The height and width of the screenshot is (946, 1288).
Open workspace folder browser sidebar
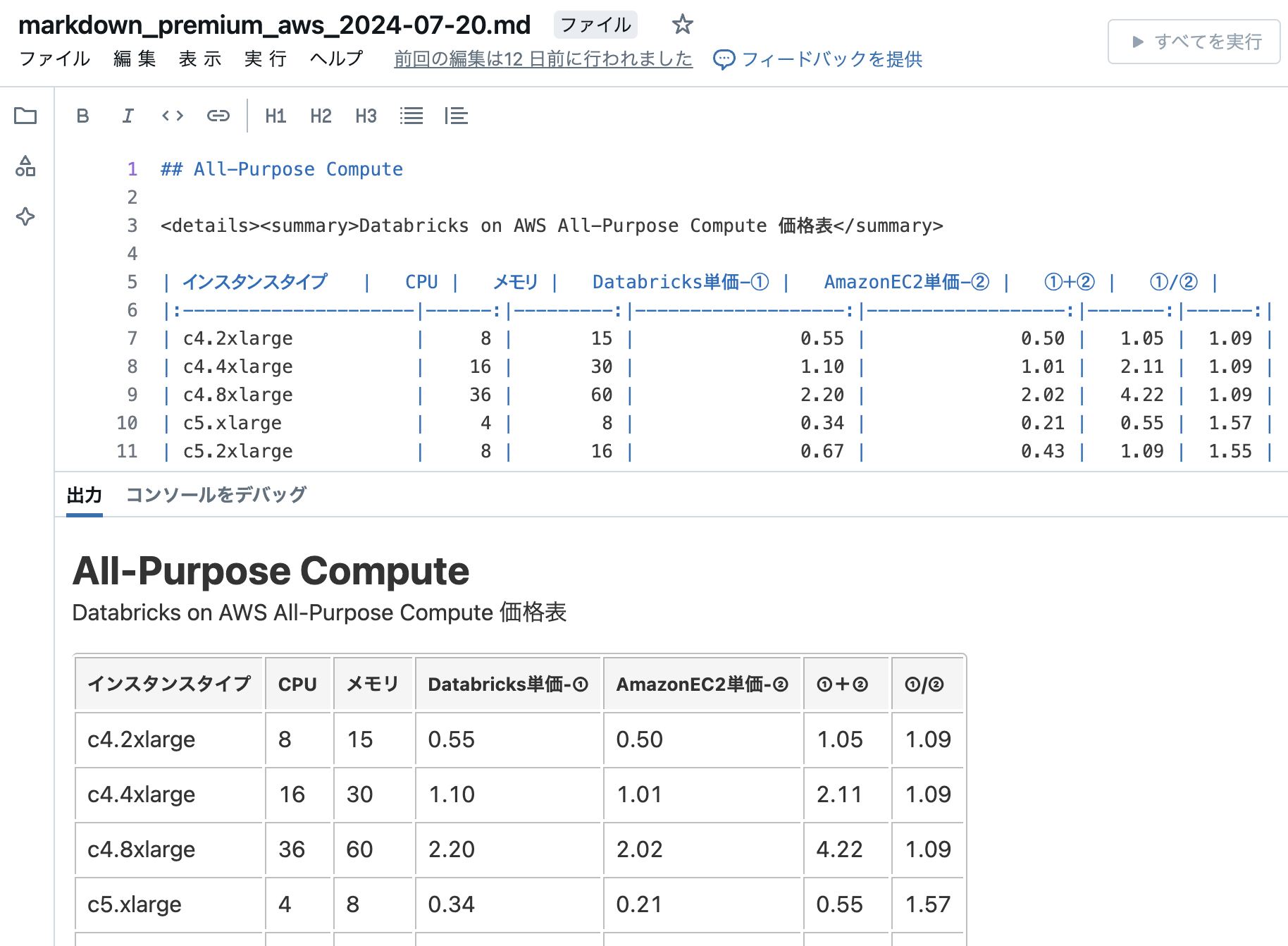tap(25, 116)
